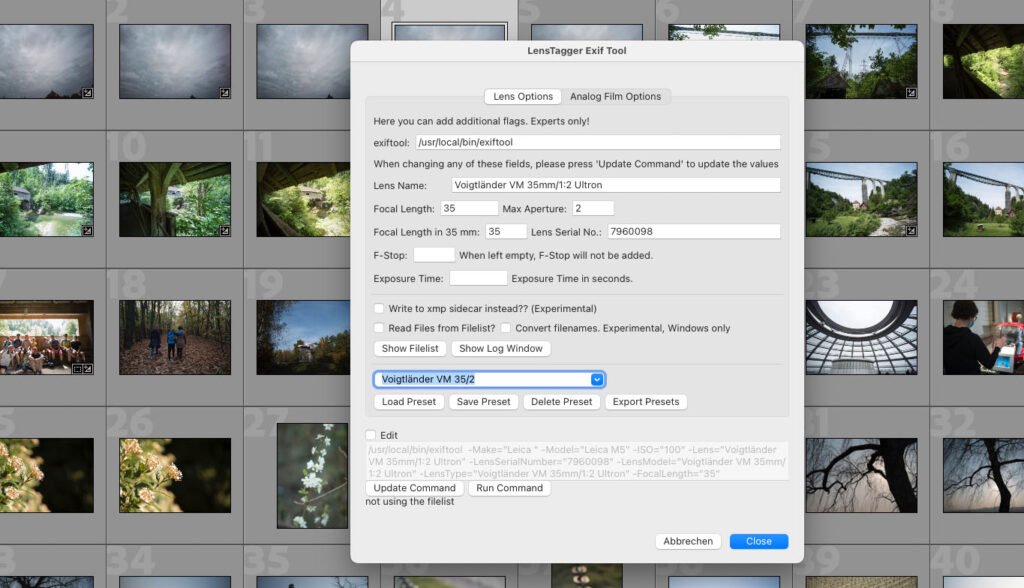Click the badge on first clouds thumbnail
Screen dimensions: 1024x588
88,93
